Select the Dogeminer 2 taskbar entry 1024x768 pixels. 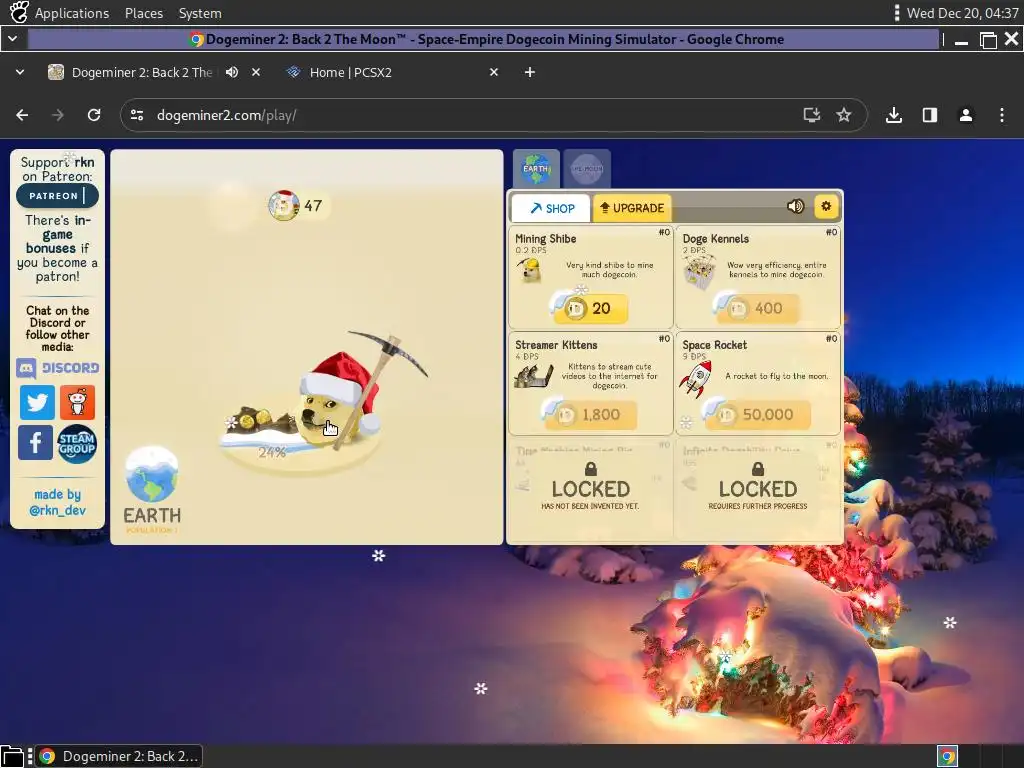[119, 756]
